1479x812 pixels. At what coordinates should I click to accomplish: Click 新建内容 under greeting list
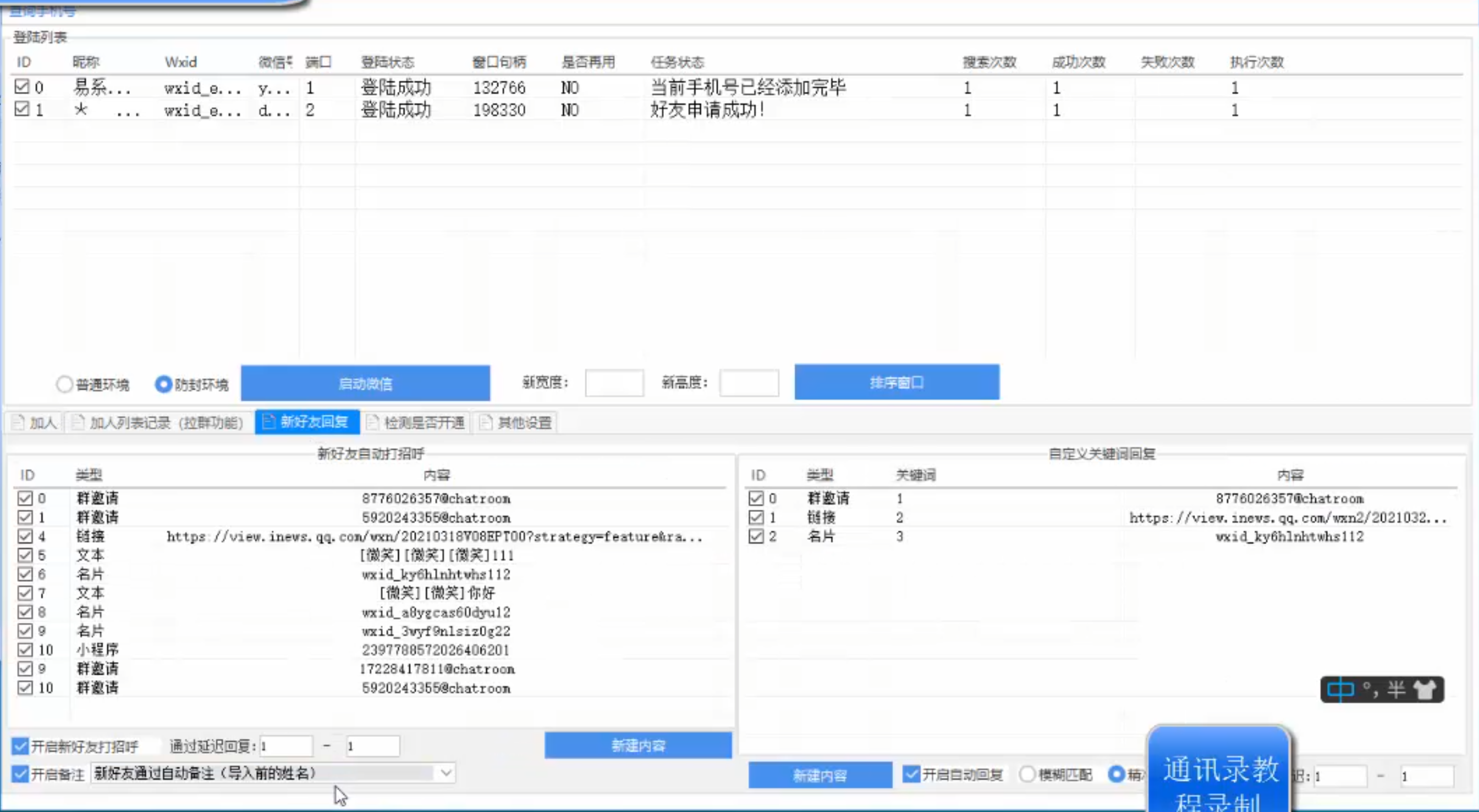pos(638,745)
